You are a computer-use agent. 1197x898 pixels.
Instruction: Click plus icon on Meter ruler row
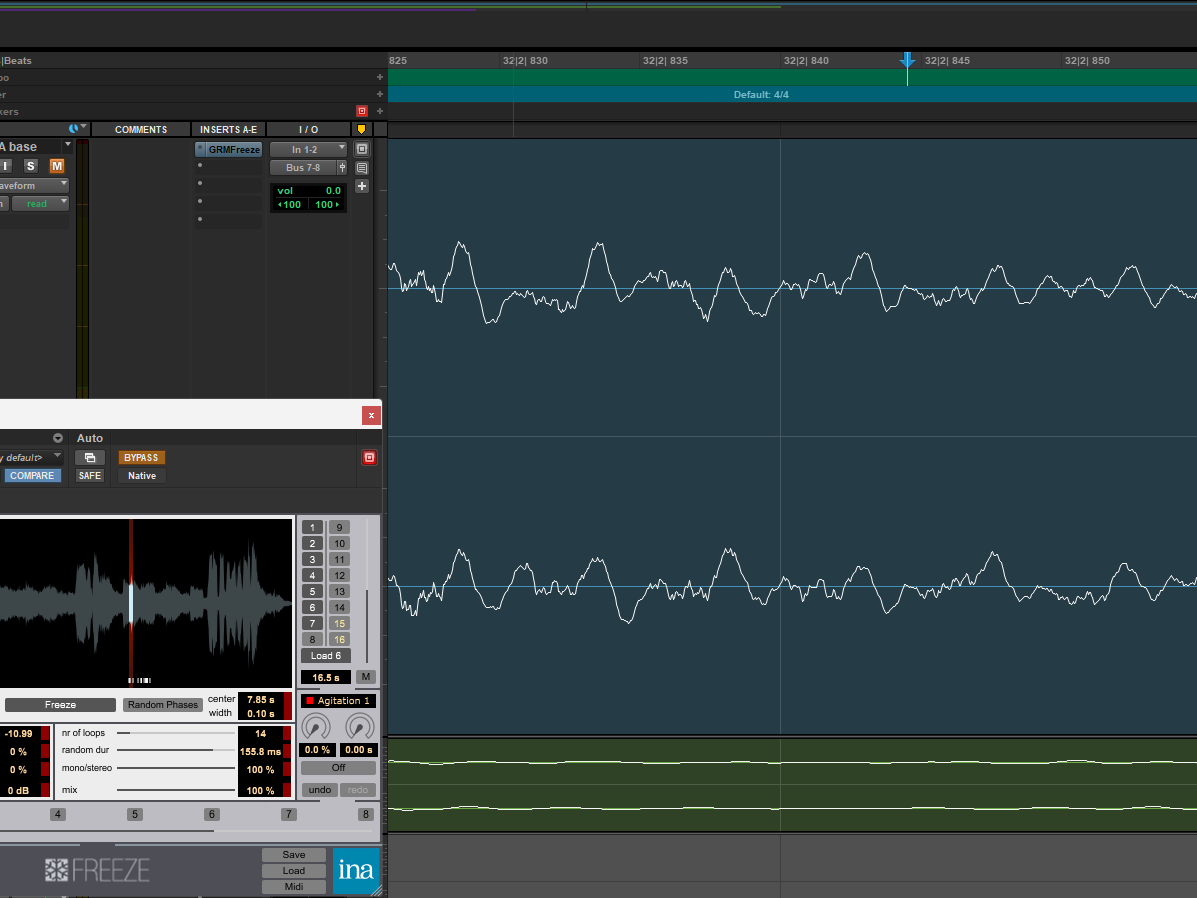pyautogui.click(x=379, y=94)
